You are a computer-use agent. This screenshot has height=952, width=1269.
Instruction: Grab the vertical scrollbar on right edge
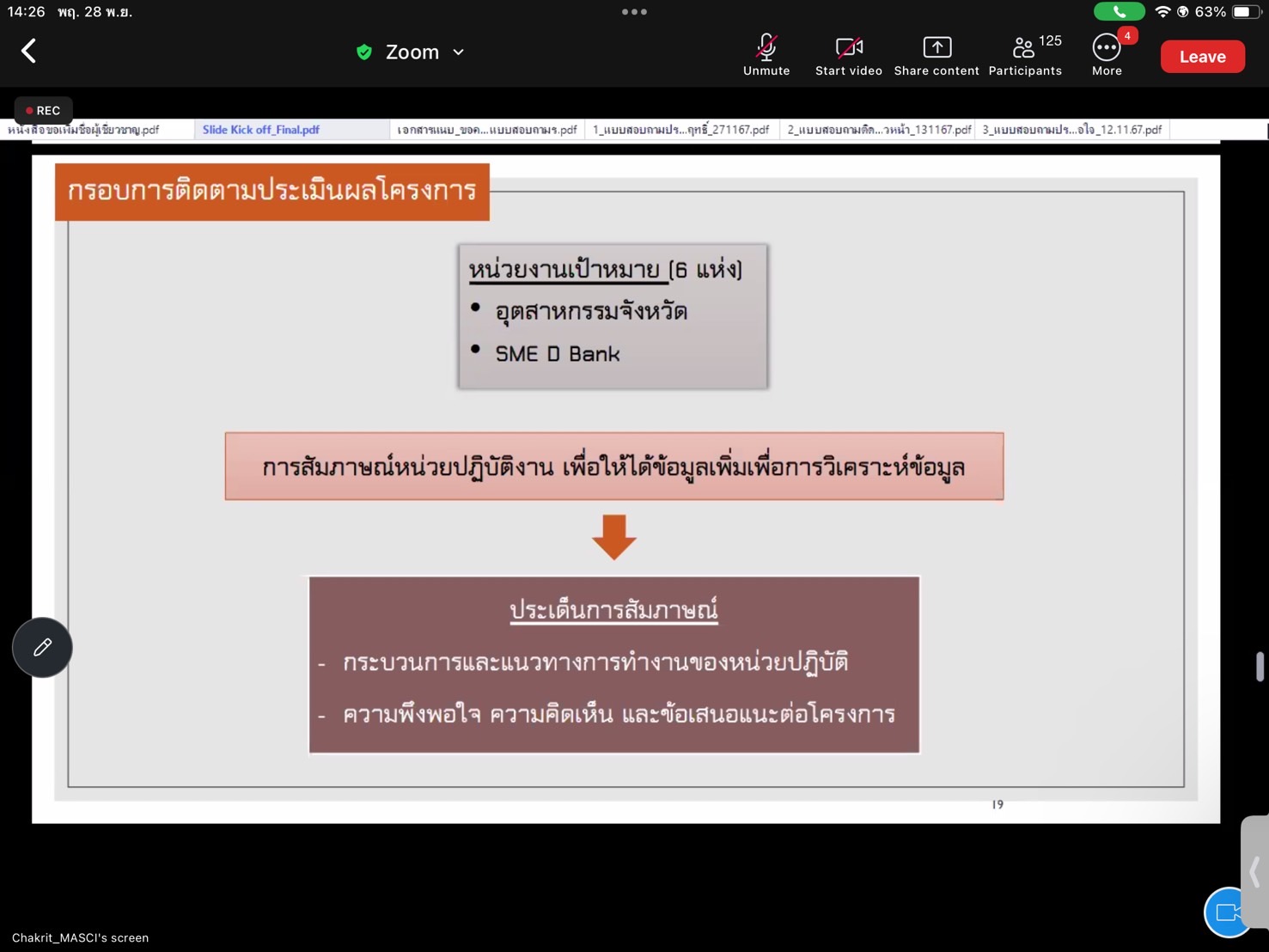tap(1260, 667)
